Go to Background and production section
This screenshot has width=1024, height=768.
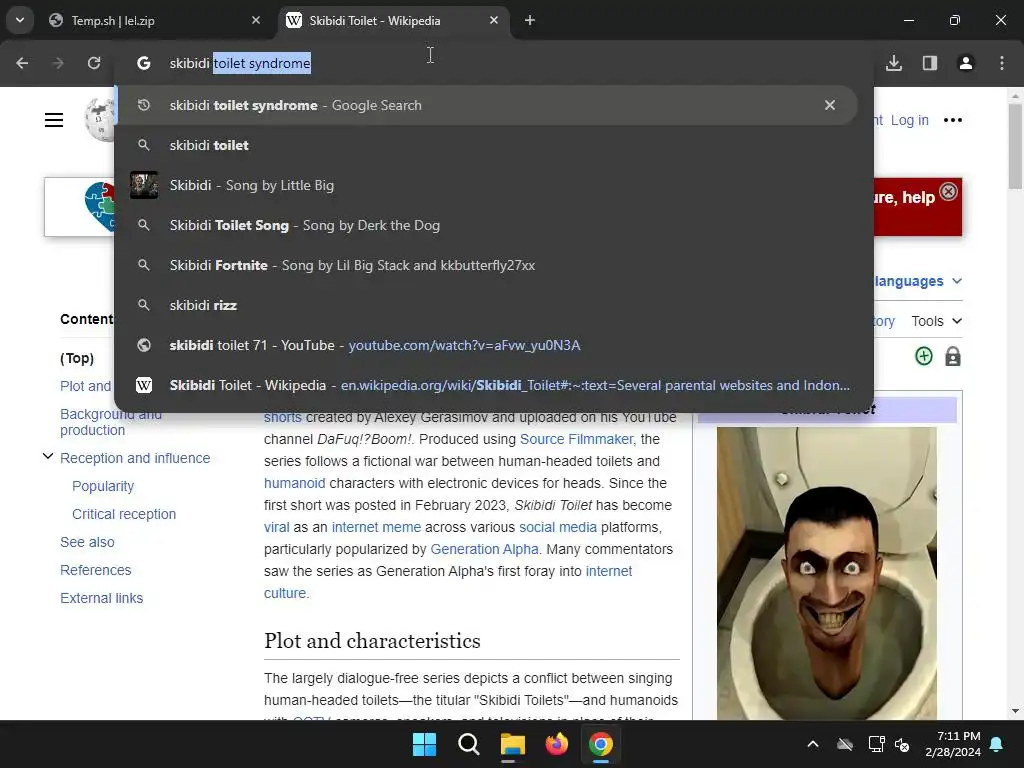point(110,422)
